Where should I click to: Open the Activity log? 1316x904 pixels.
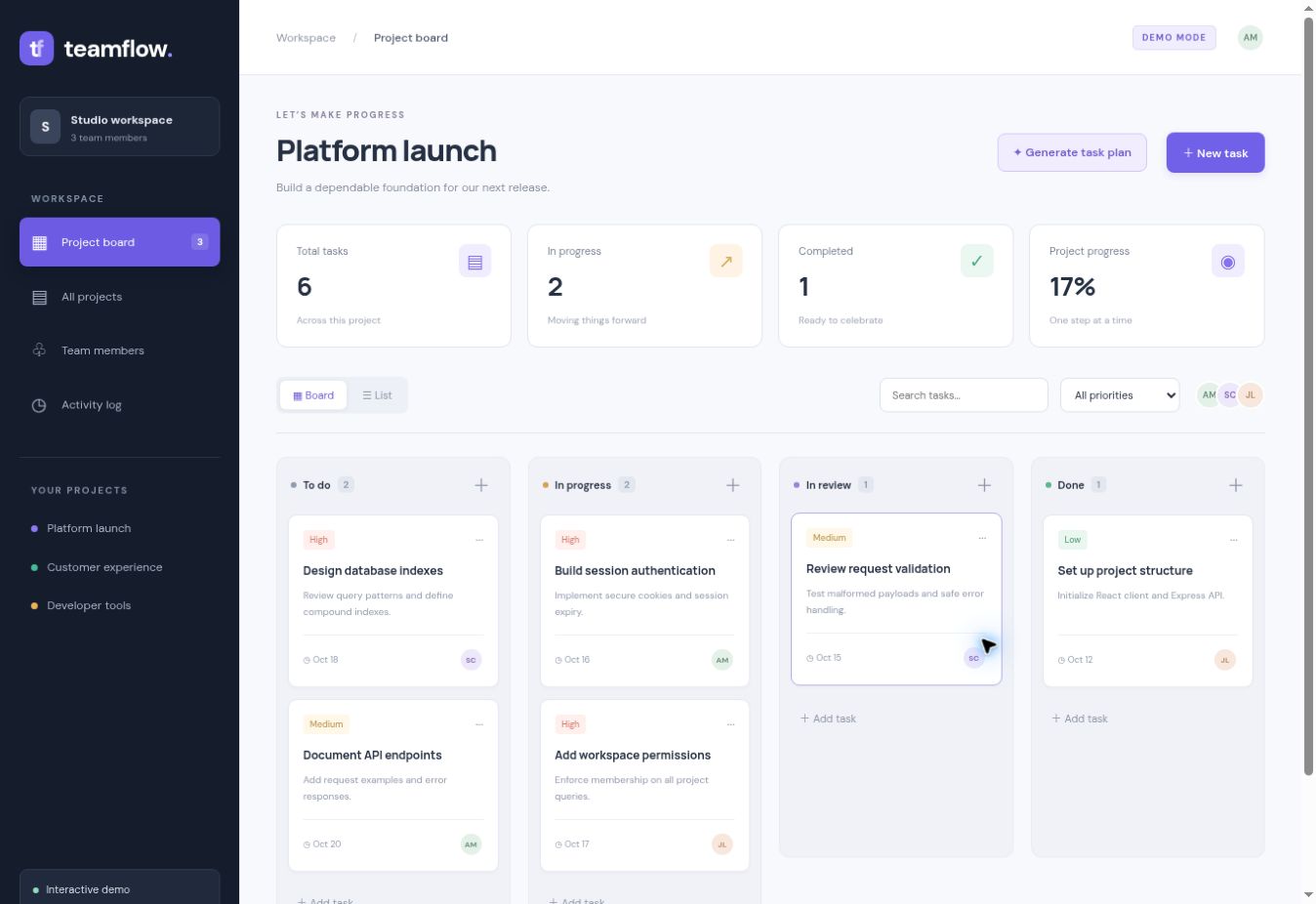pyautogui.click(x=119, y=405)
